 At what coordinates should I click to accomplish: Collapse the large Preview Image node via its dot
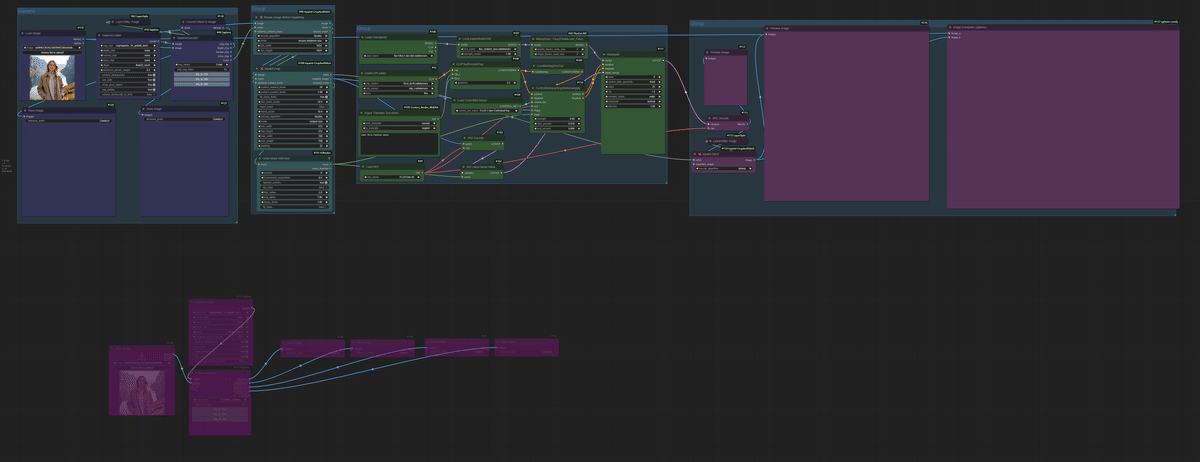(x=767, y=28)
